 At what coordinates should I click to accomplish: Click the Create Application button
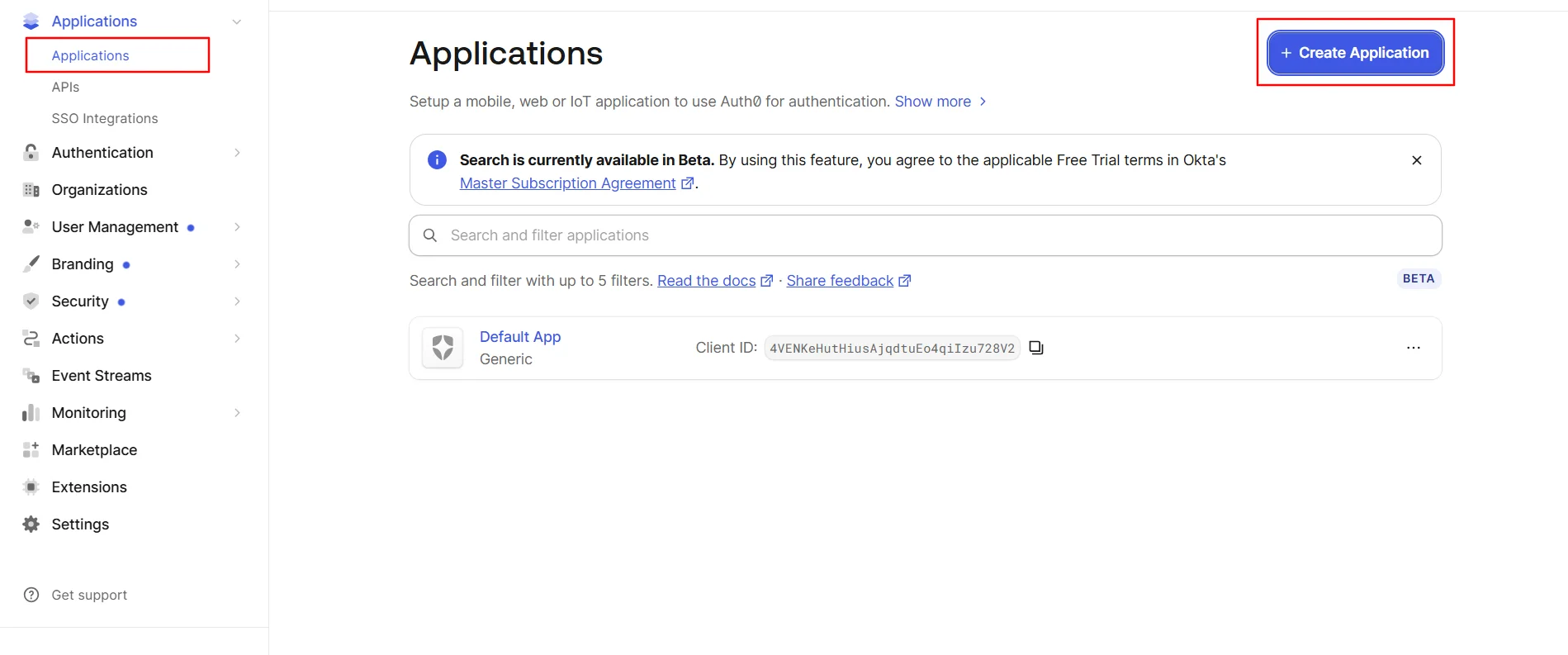tap(1356, 53)
